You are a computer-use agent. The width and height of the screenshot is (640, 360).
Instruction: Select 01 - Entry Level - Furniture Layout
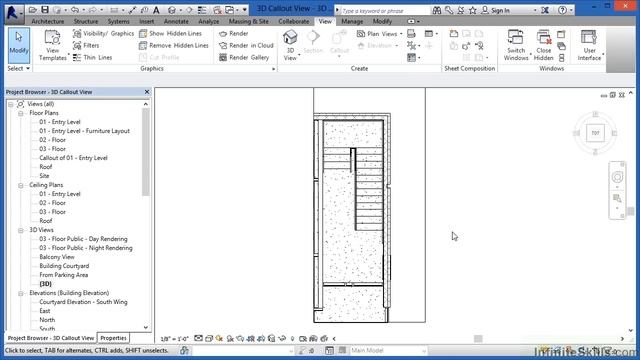84,131
